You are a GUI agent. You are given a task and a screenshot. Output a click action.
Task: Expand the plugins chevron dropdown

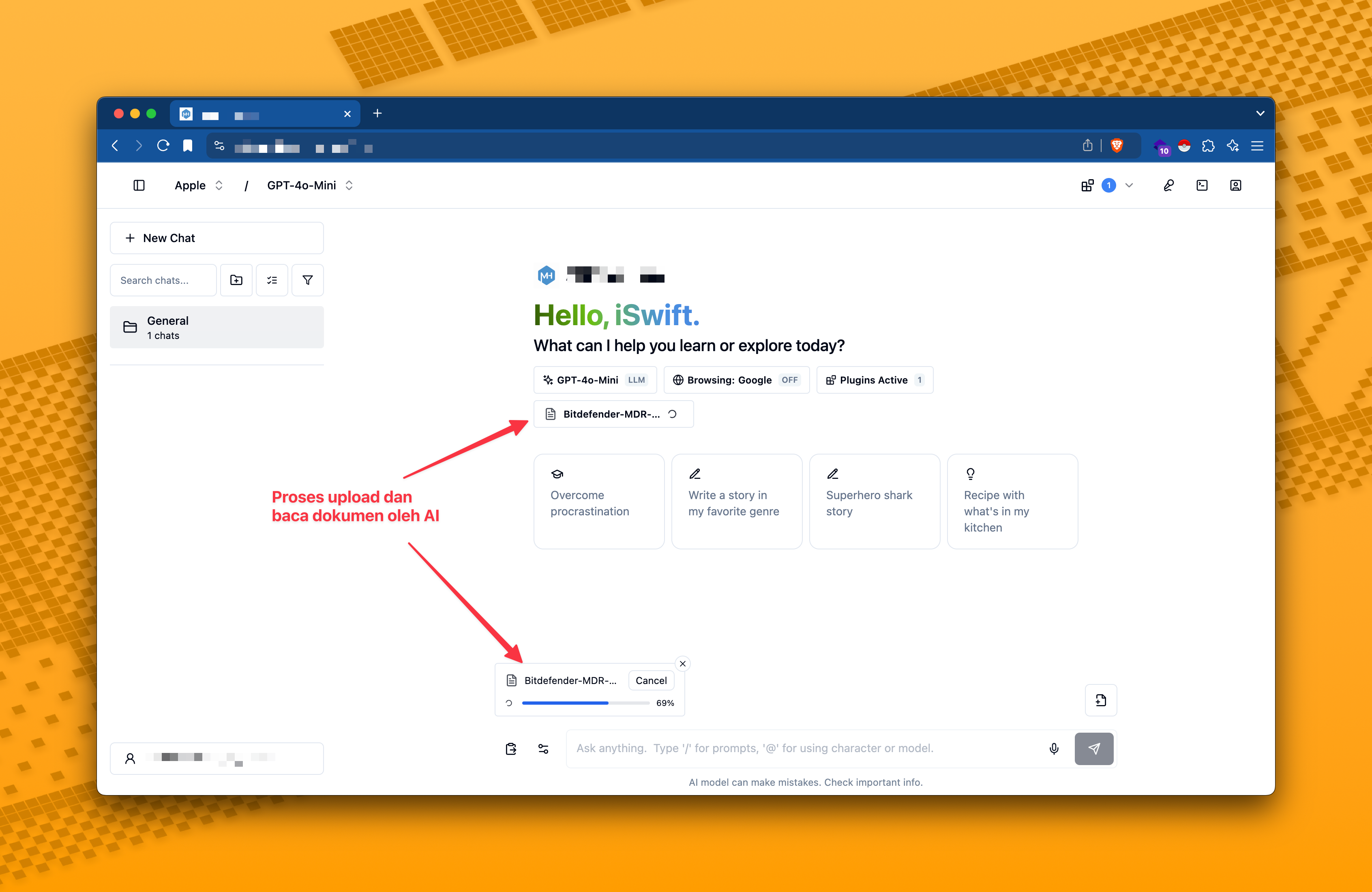(1129, 185)
